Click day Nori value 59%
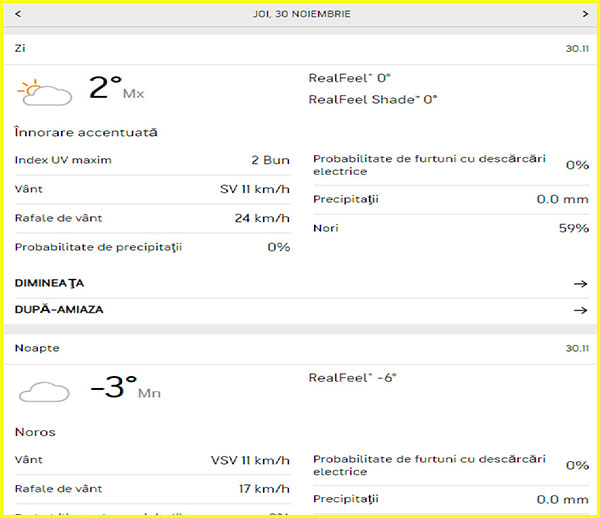600x518 pixels. [574, 228]
